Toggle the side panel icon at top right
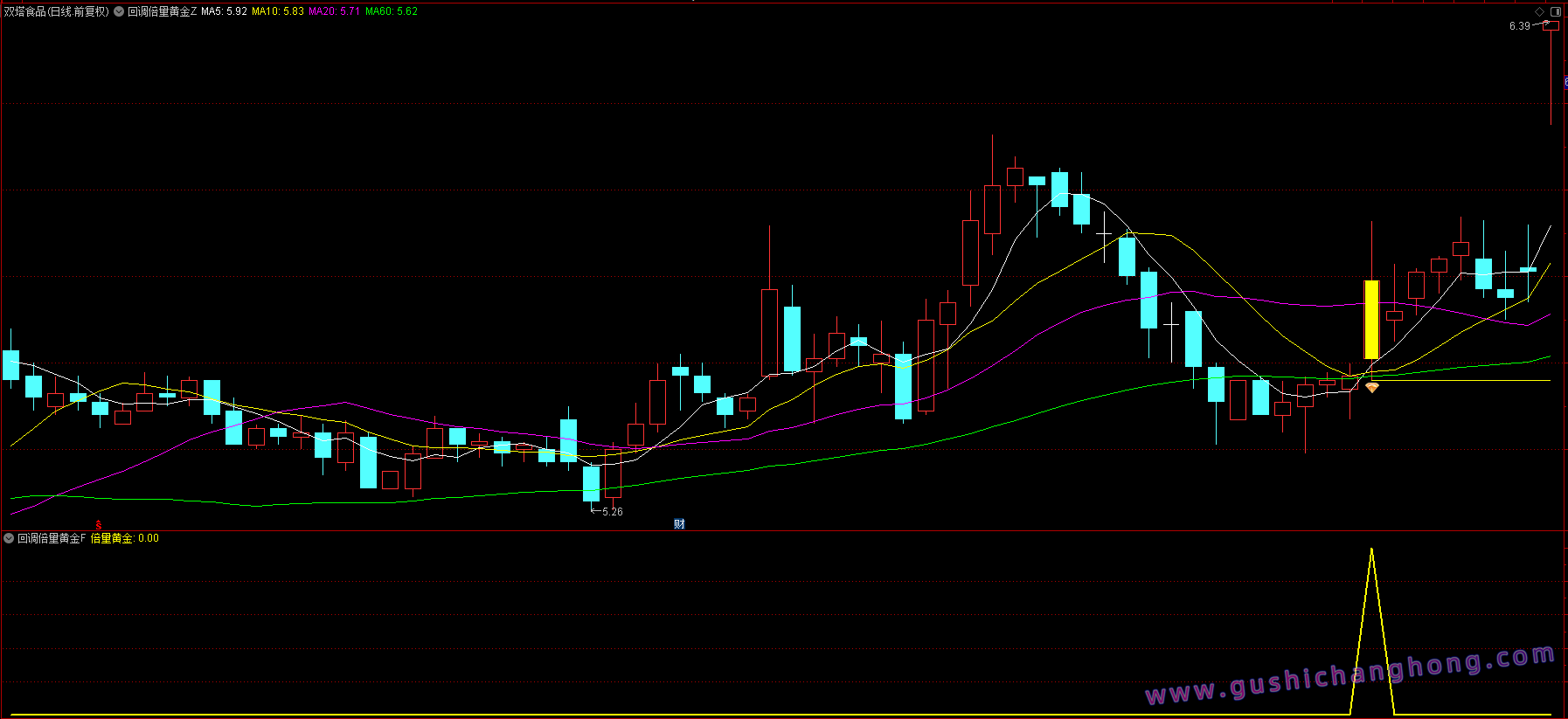 coord(1556,11)
